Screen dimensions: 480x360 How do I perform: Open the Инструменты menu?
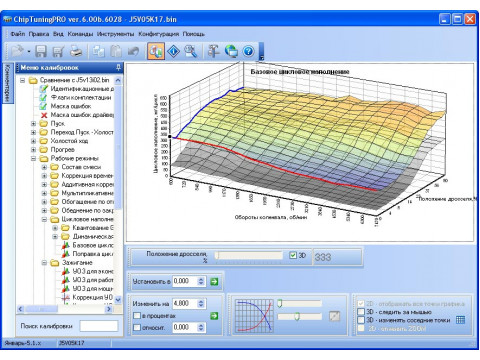point(116,34)
